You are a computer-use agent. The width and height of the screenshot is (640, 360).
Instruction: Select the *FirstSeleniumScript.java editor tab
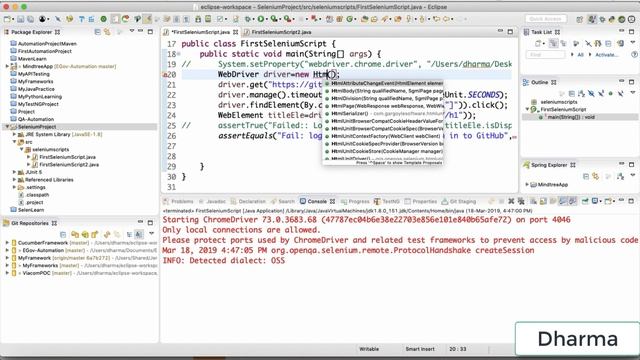pyautogui.click(x=200, y=32)
